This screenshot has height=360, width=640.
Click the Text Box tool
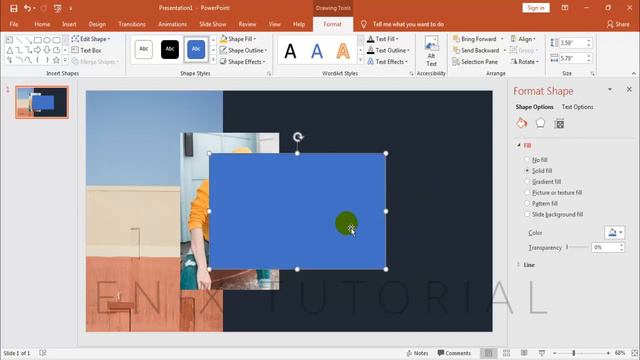point(87,50)
